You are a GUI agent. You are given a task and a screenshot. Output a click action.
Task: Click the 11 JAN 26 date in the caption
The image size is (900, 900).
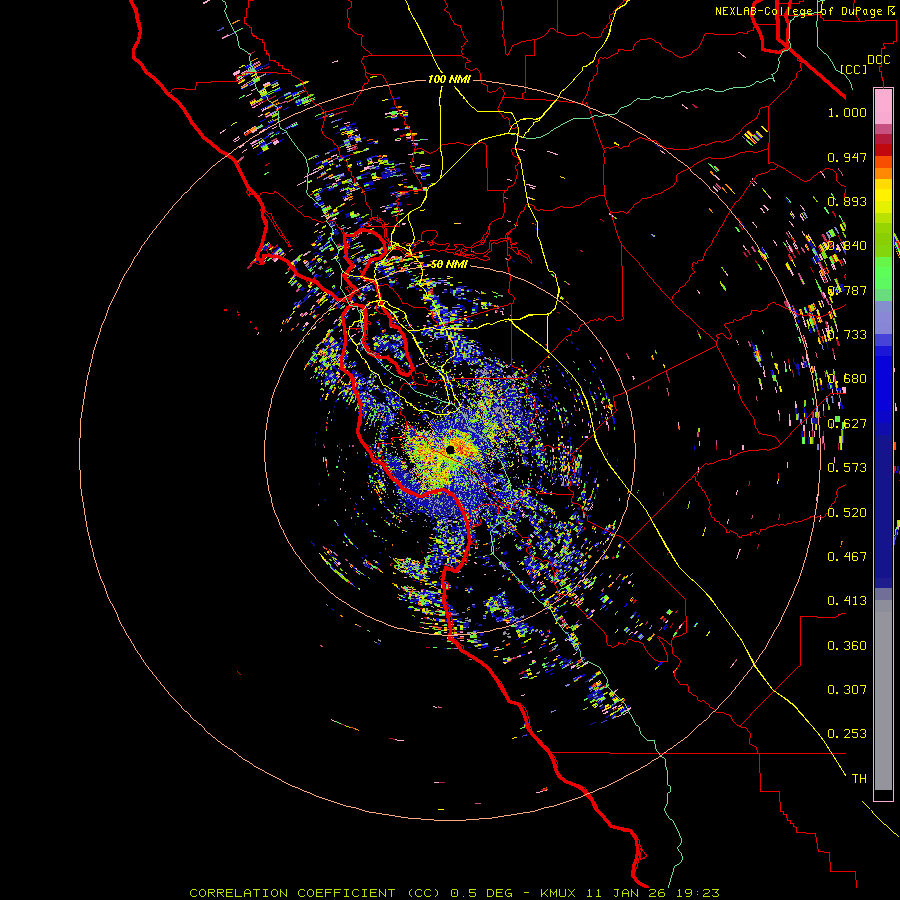tap(626, 893)
